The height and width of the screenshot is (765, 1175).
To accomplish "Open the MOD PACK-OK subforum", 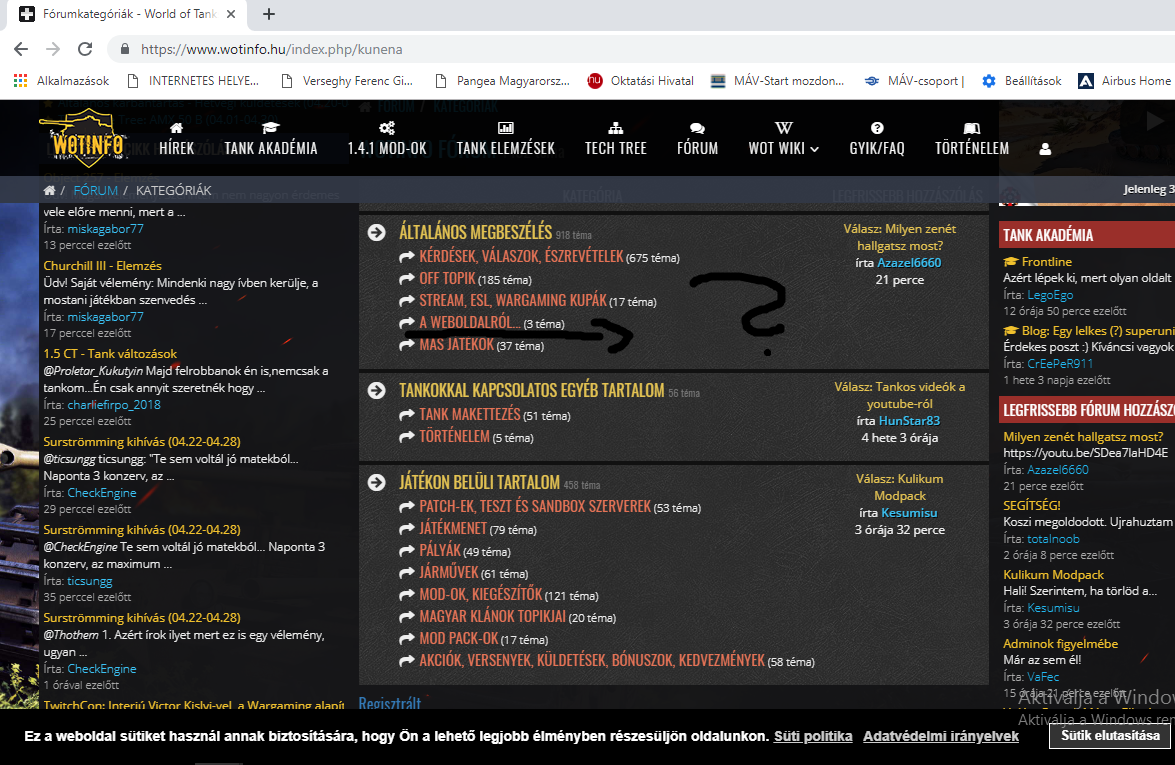I will tap(459, 638).
